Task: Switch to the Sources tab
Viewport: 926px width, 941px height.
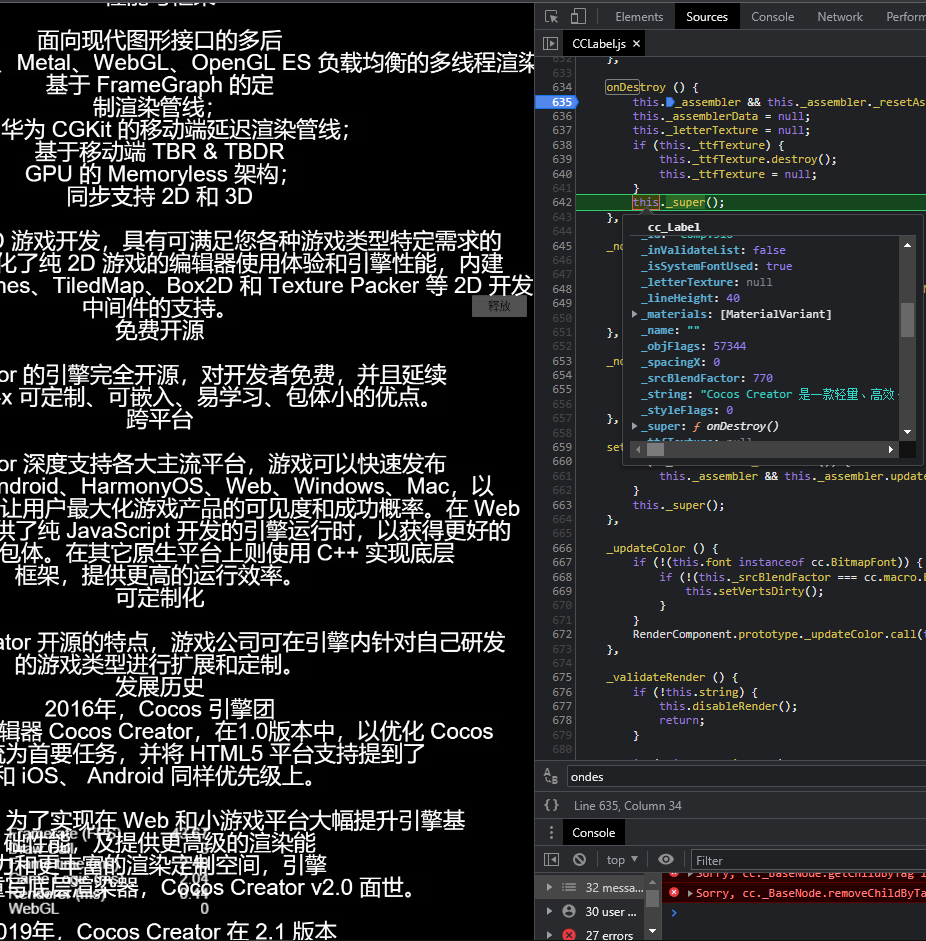Action: pos(707,17)
